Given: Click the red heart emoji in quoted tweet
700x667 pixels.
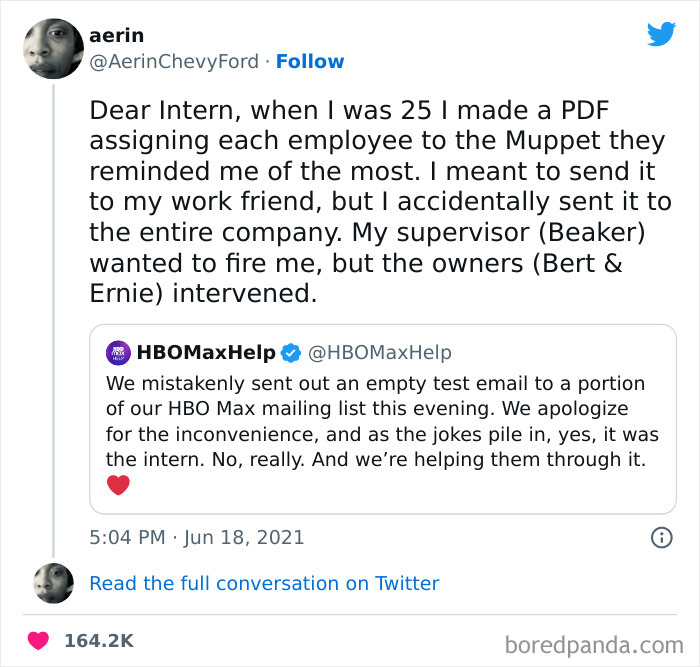Looking at the screenshot, I should click(x=118, y=485).
